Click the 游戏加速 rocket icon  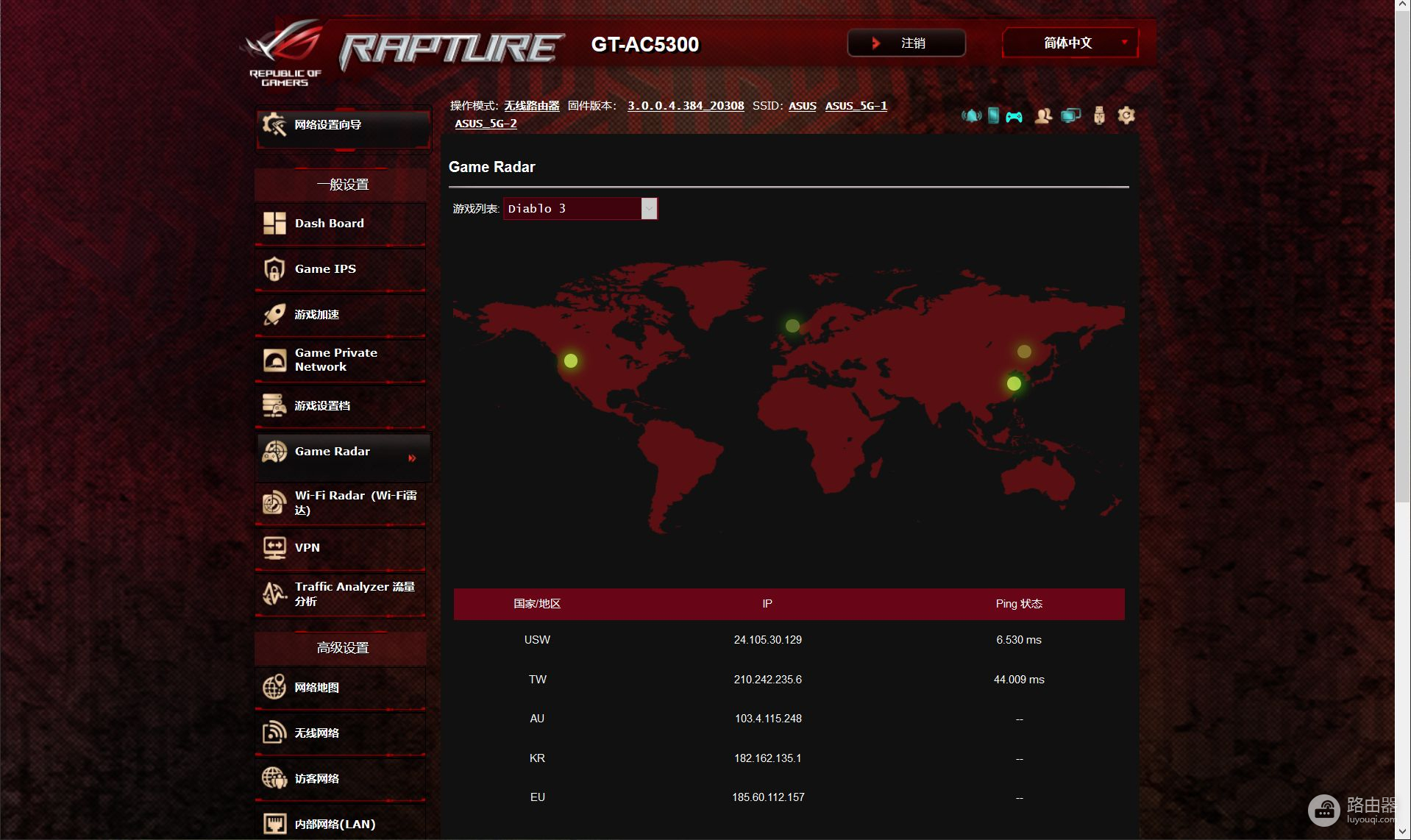pos(274,315)
